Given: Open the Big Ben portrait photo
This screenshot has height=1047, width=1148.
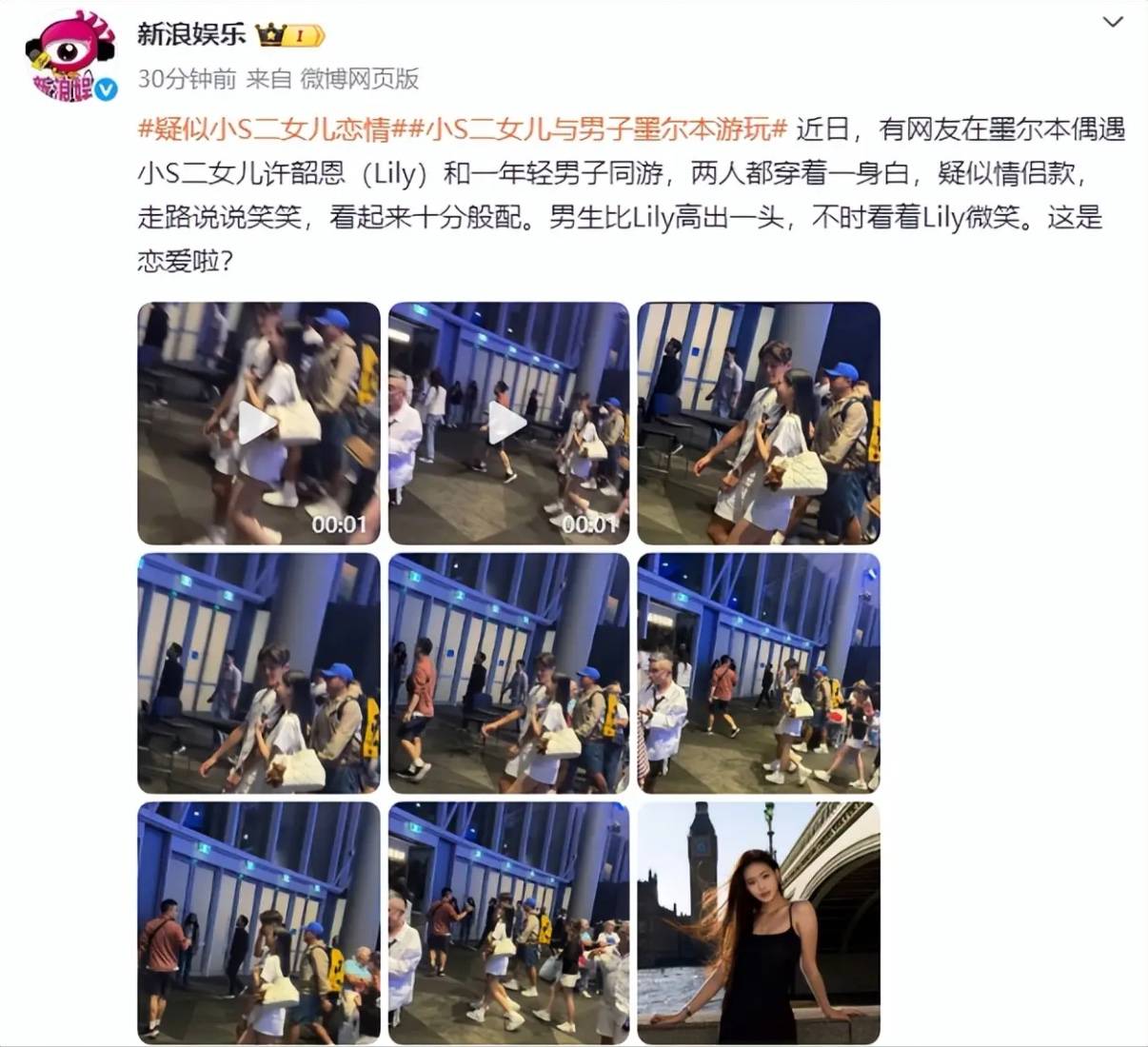Looking at the screenshot, I should (x=759, y=922).
